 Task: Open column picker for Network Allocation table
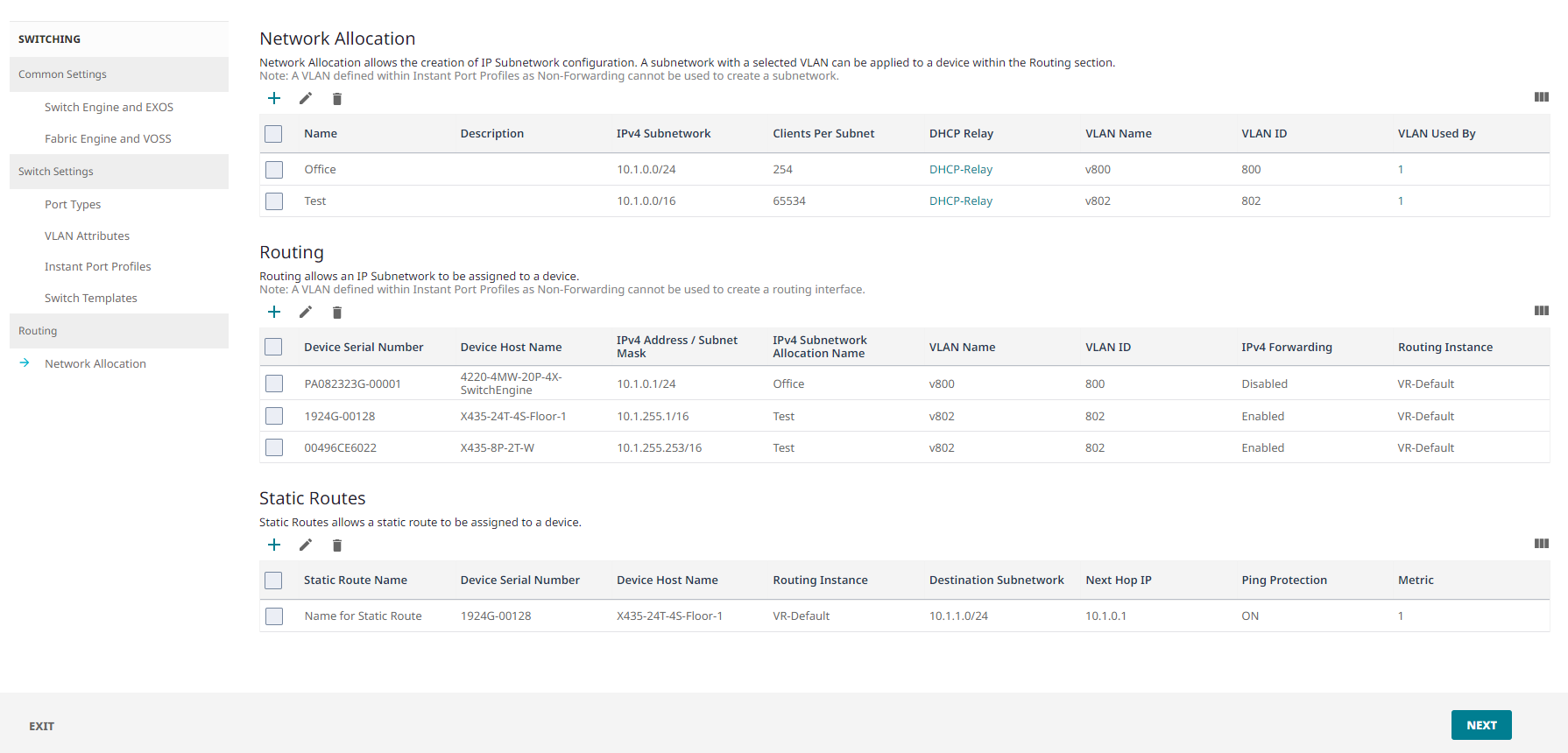click(1541, 97)
